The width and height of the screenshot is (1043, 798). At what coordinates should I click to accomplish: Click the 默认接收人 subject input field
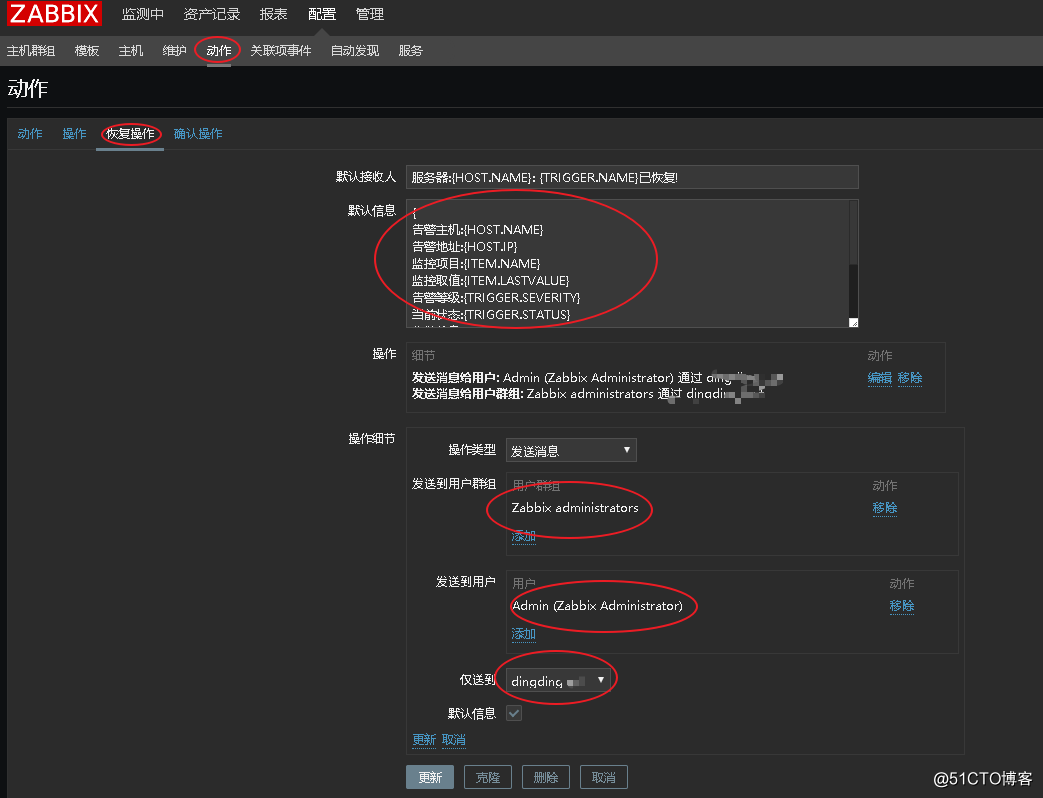(x=632, y=177)
